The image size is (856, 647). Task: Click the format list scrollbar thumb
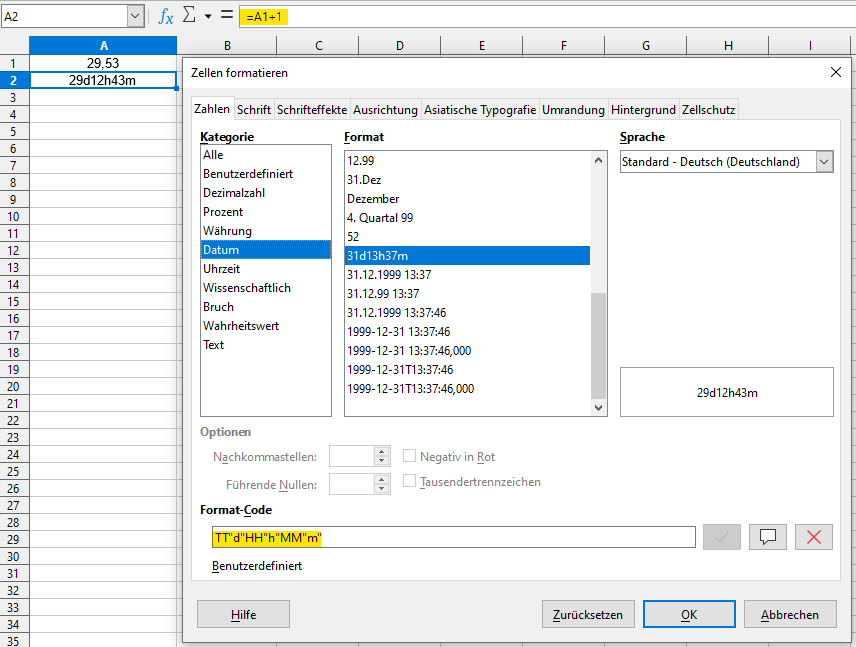(598, 346)
